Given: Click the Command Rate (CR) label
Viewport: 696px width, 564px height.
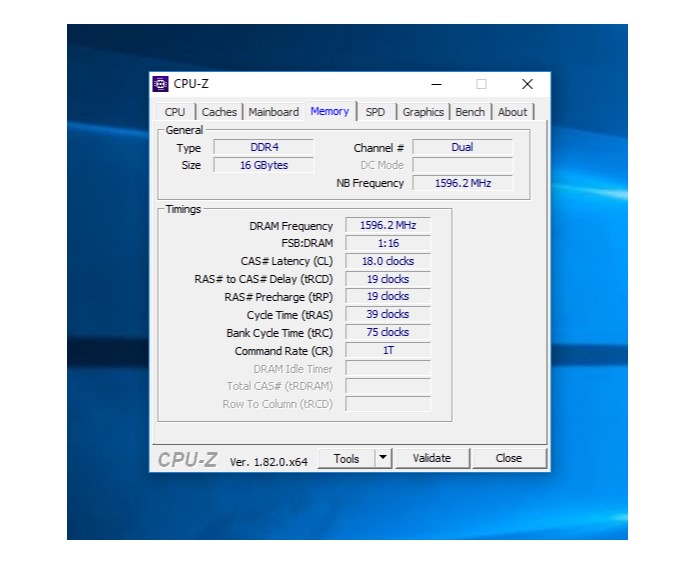Looking at the screenshot, I should click(284, 351).
